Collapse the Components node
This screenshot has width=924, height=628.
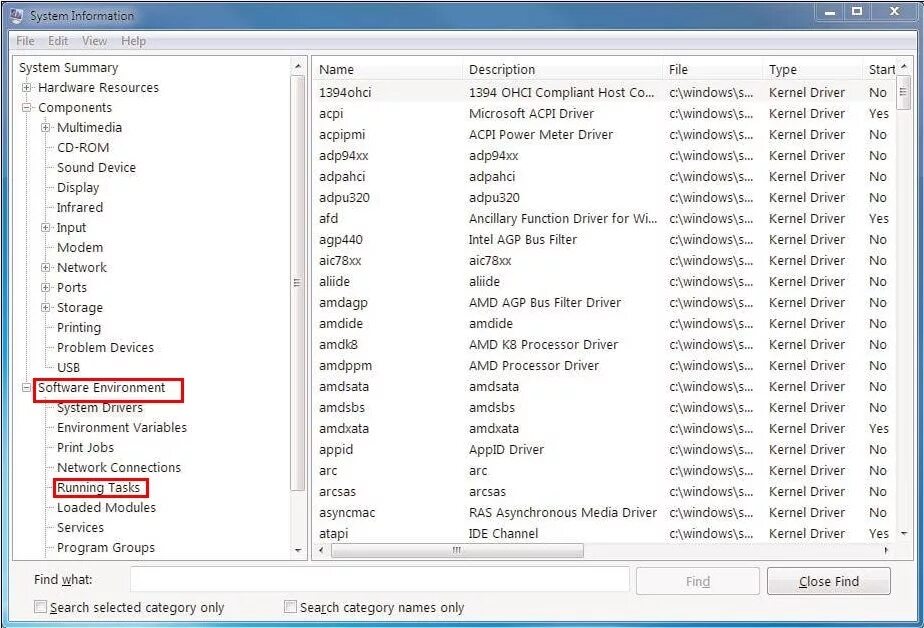tap(27, 107)
